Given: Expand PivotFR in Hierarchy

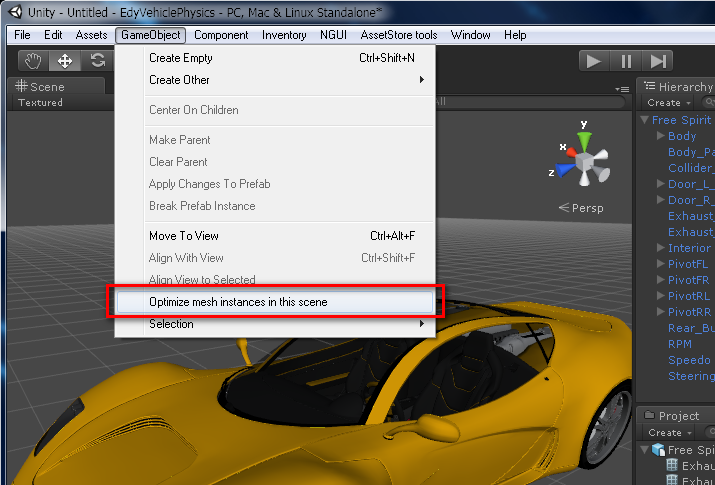Looking at the screenshot, I should tap(660, 279).
